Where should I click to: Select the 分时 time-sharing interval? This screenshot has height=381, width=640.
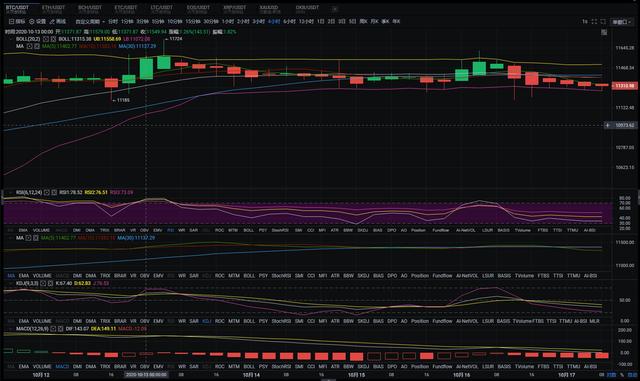tap(113, 21)
